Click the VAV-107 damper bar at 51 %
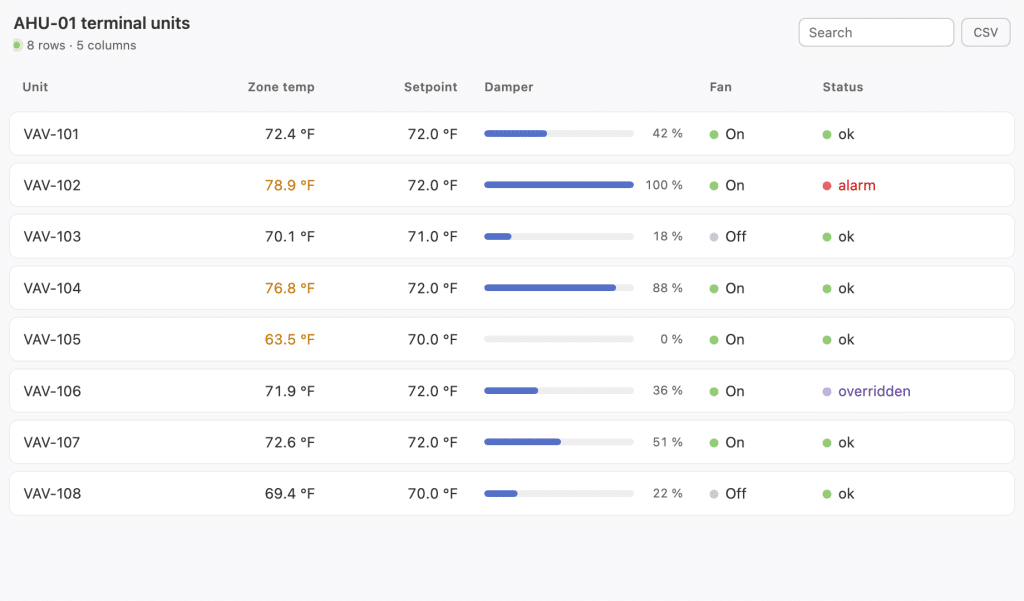This screenshot has width=1024, height=601. tap(559, 442)
